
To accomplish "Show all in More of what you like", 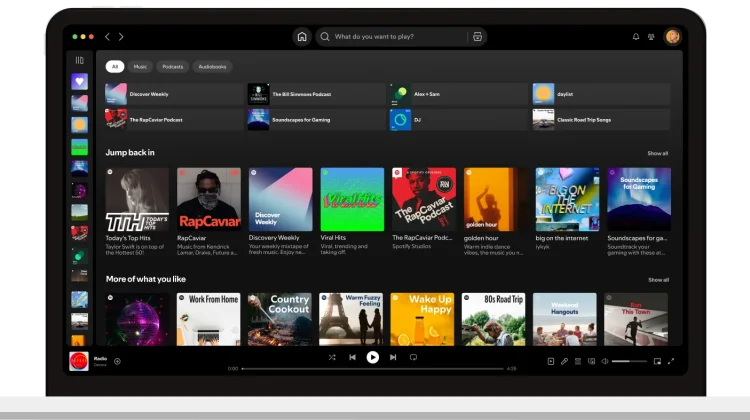I will pos(658,280).
